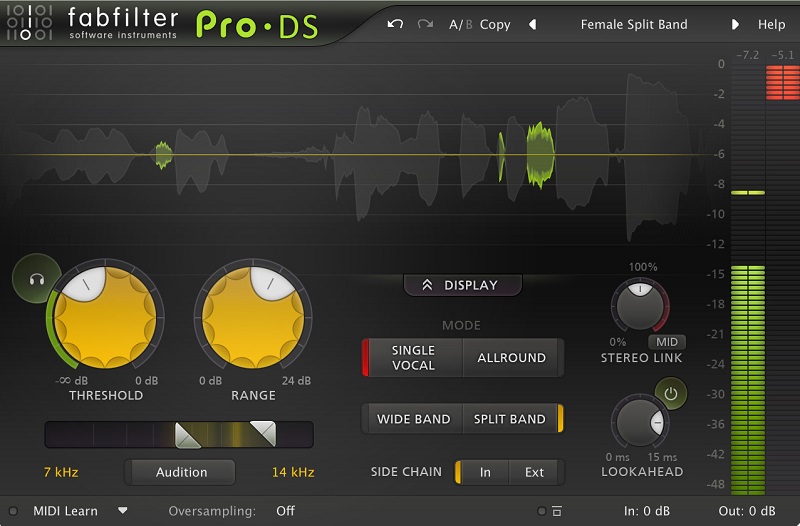
Task: Set side chain to In
Action: (483, 472)
